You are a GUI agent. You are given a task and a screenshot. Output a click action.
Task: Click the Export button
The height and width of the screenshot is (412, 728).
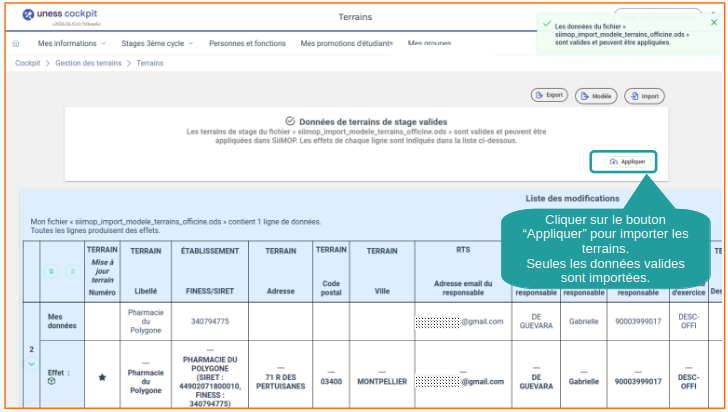pos(549,95)
